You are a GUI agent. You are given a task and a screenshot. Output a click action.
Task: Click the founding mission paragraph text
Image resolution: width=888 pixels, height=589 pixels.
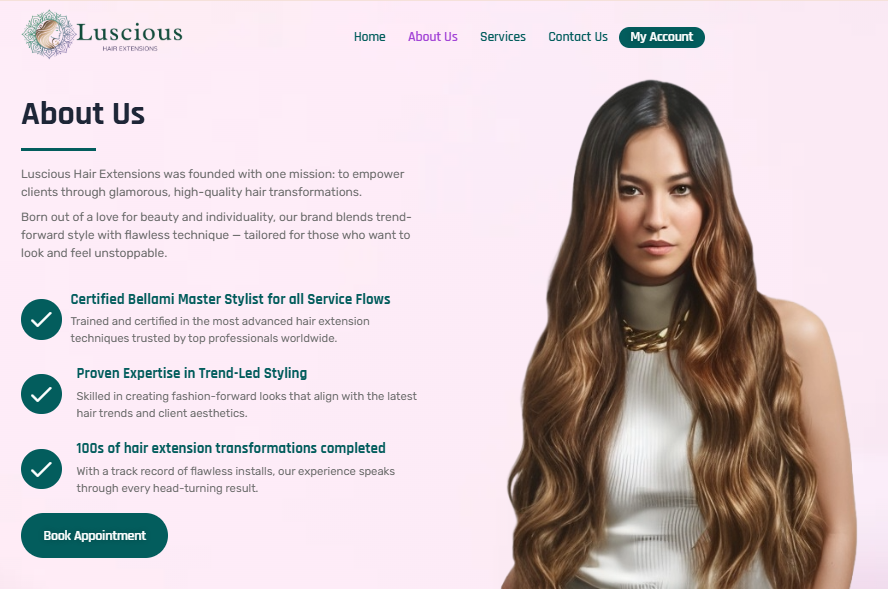click(212, 183)
